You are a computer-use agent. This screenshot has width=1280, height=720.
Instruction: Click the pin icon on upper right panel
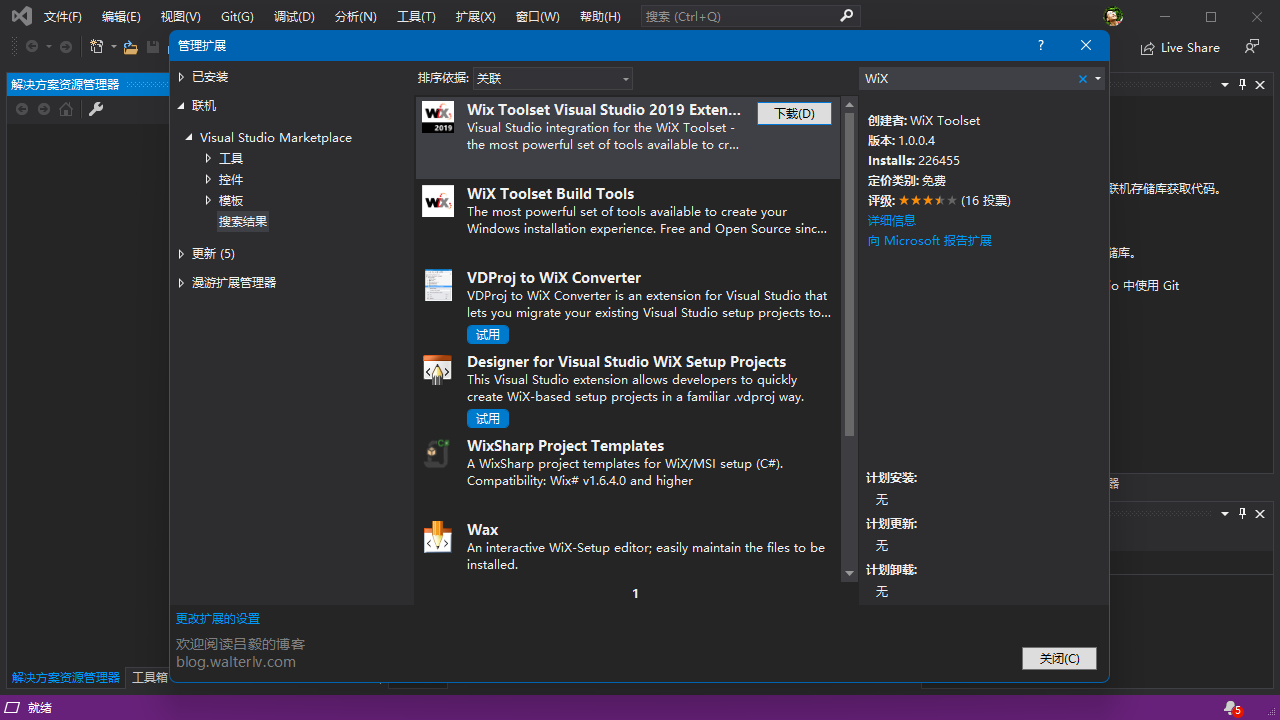click(x=1243, y=84)
